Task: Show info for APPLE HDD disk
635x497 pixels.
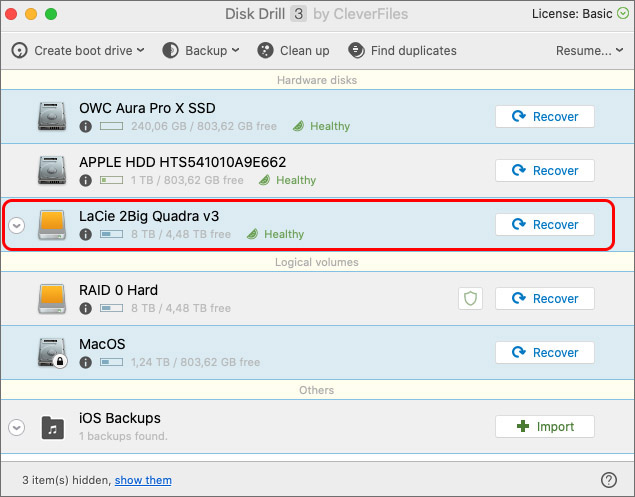Action: (85, 180)
